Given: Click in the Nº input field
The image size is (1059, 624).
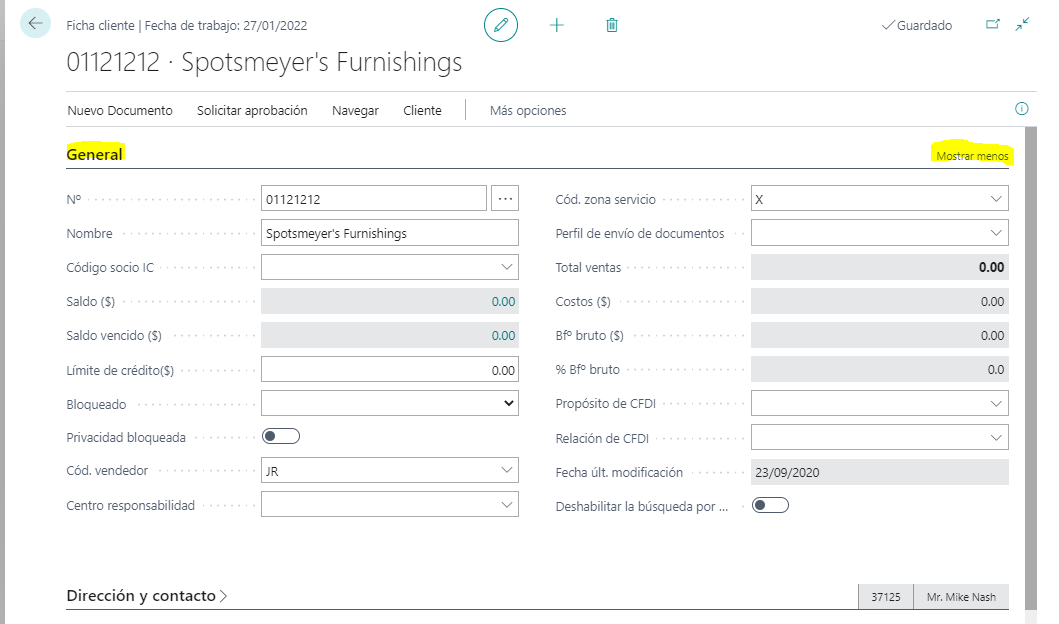Looking at the screenshot, I should (x=373, y=199).
